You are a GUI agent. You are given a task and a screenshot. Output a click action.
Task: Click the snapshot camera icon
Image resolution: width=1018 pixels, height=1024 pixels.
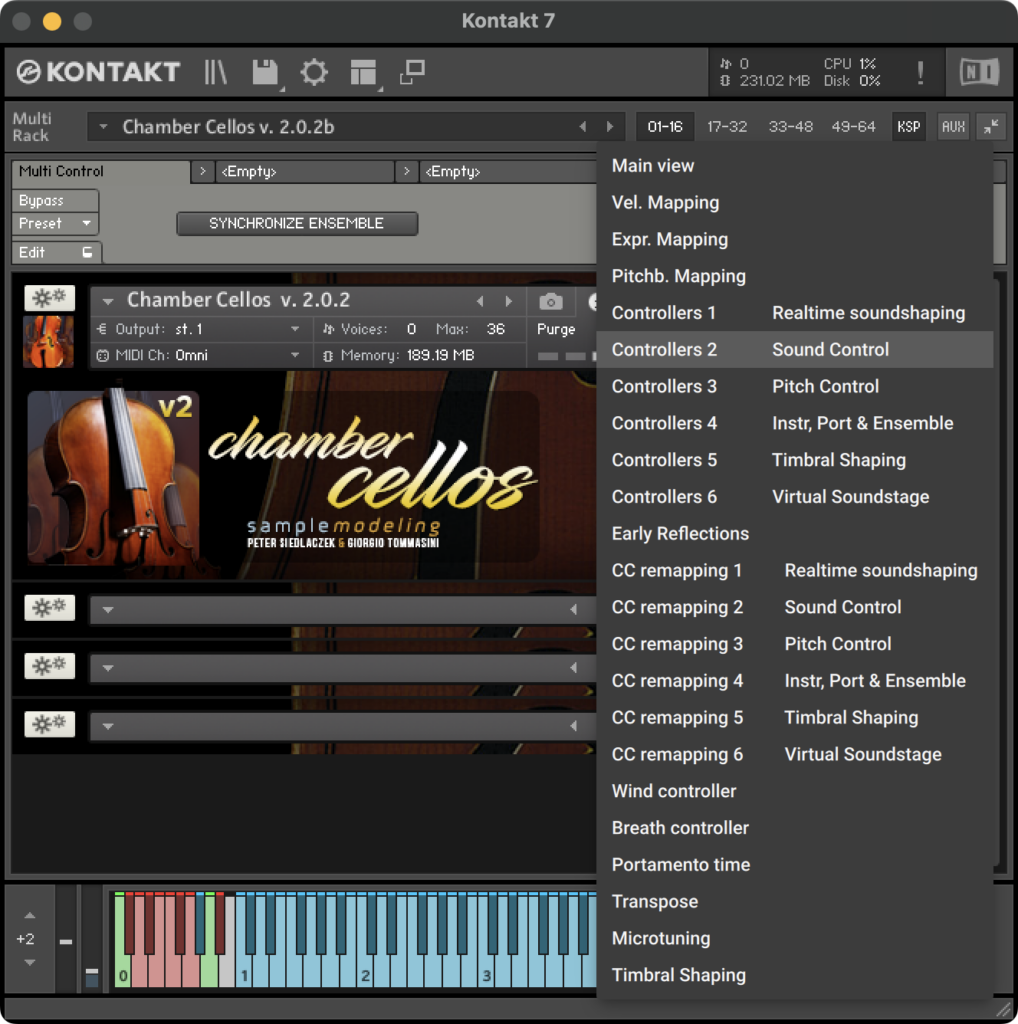tap(550, 302)
